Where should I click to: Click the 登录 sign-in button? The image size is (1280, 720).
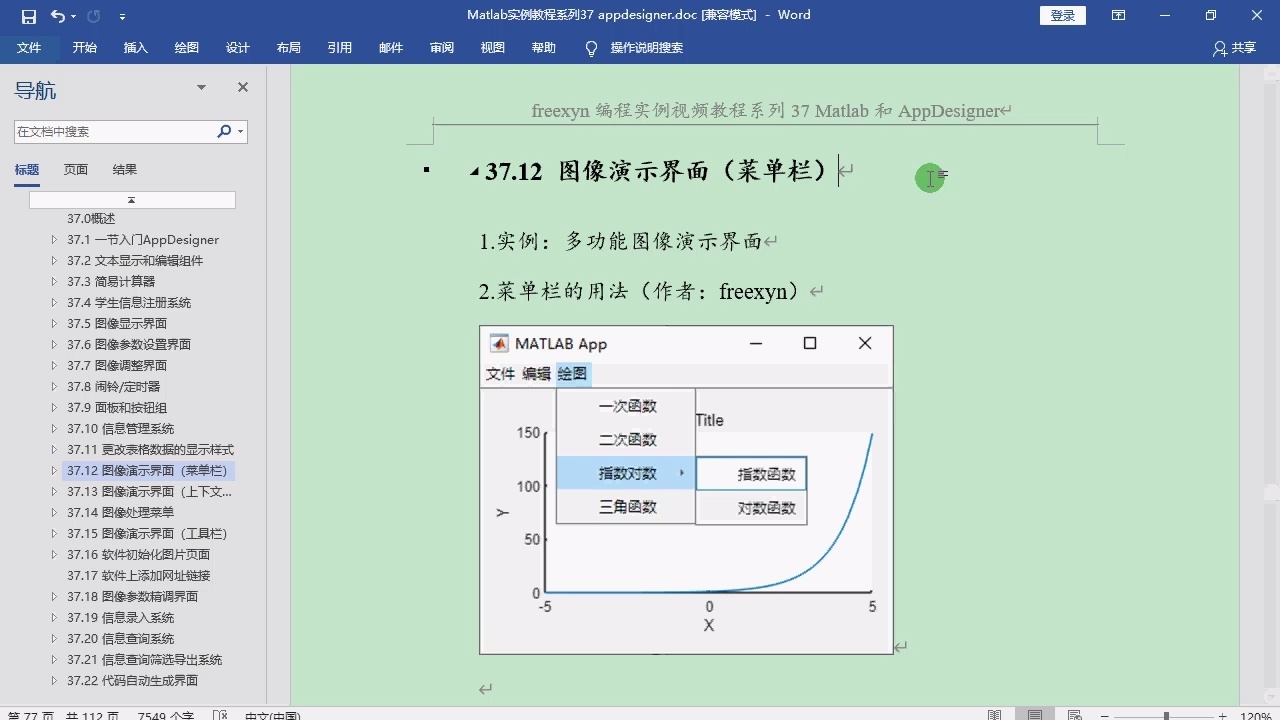(x=1062, y=15)
